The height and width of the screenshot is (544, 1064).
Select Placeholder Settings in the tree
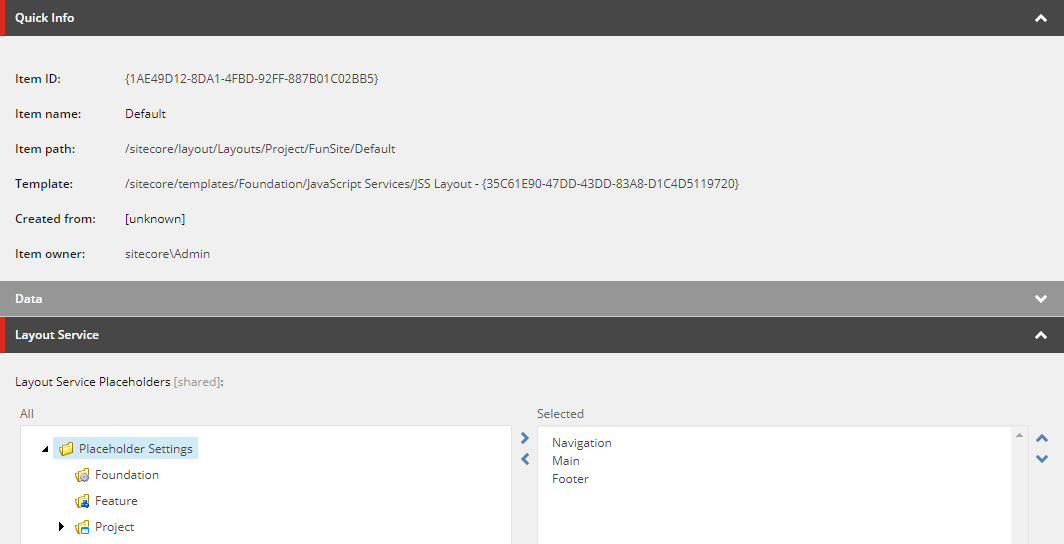(135, 449)
